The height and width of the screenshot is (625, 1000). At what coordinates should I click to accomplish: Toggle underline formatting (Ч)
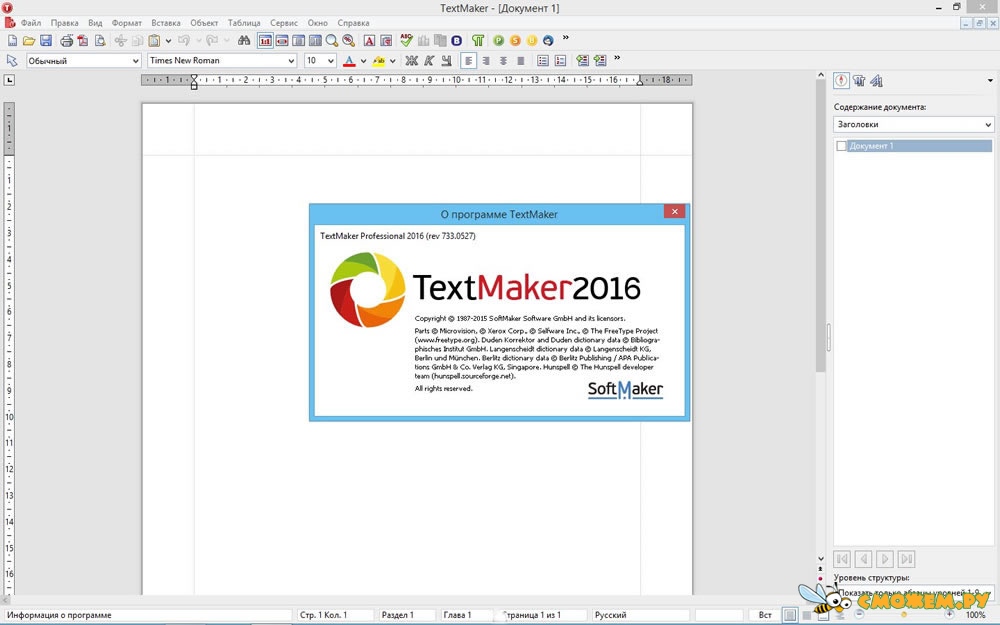[x=446, y=61]
